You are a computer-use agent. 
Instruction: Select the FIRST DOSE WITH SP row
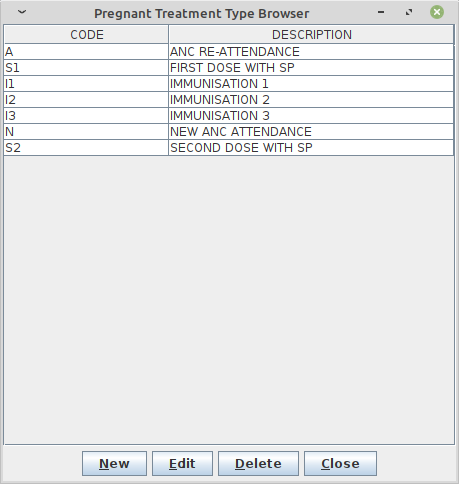coord(229,68)
